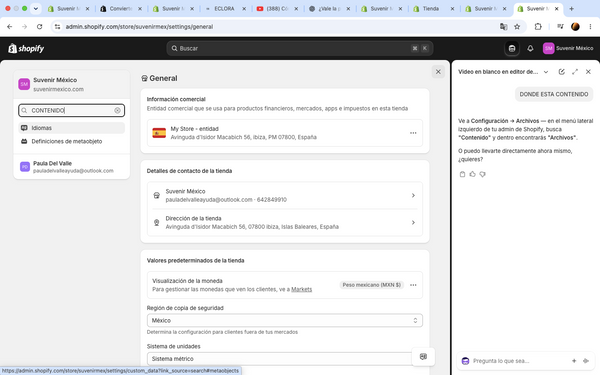Go back in the browser
This screenshot has height=375, width=600.
click(10, 26)
